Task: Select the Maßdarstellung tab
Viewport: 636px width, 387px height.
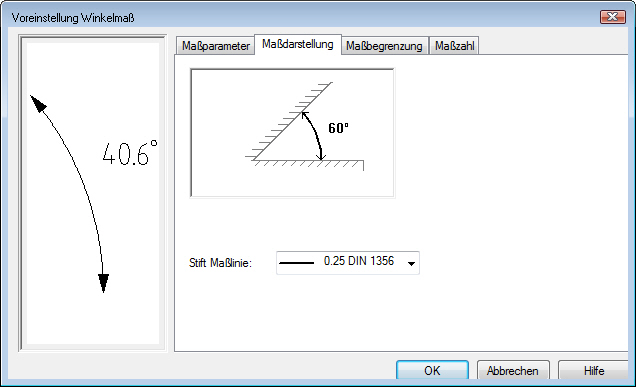Action: [x=298, y=44]
